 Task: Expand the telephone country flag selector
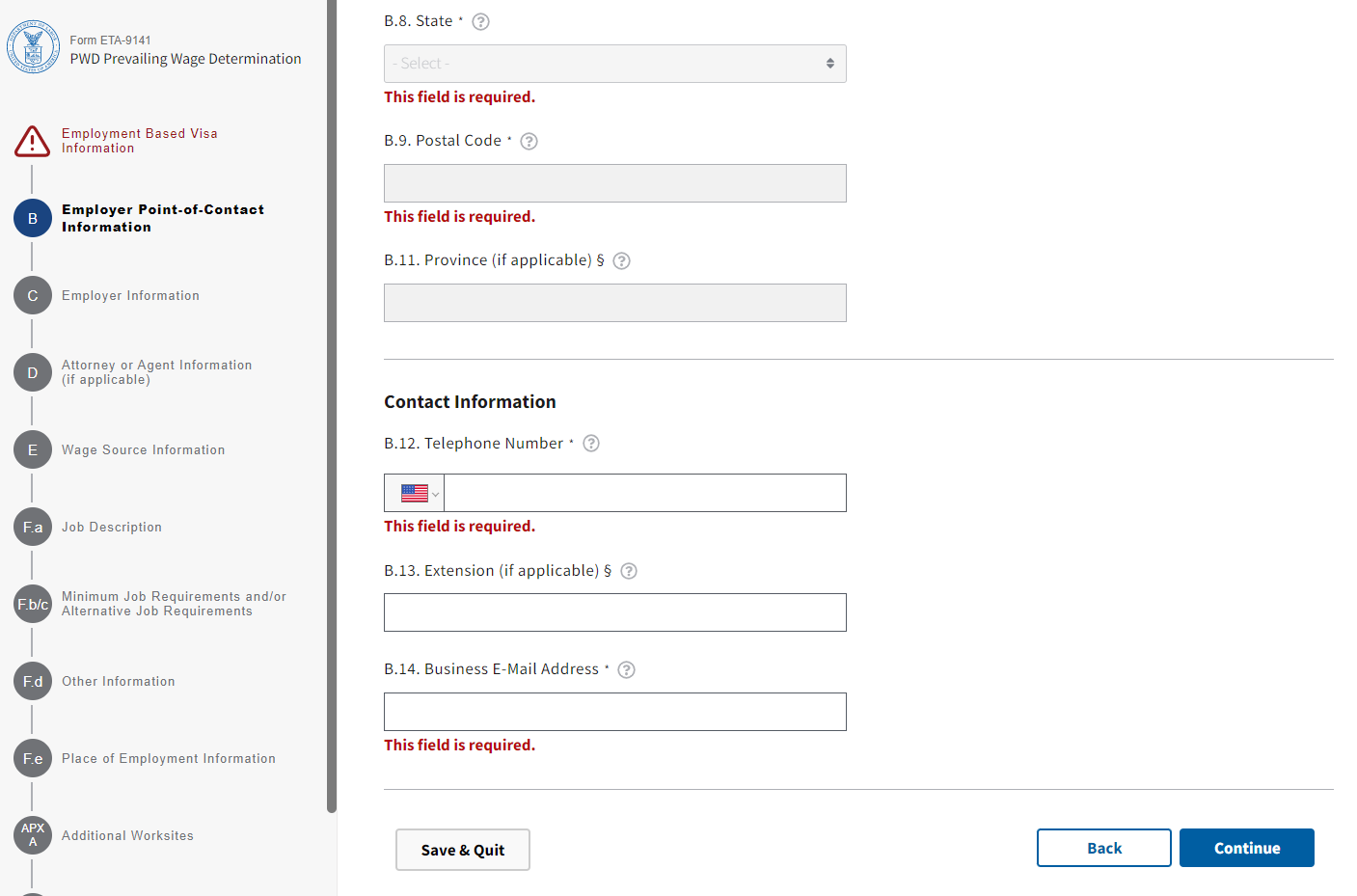(x=415, y=494)
